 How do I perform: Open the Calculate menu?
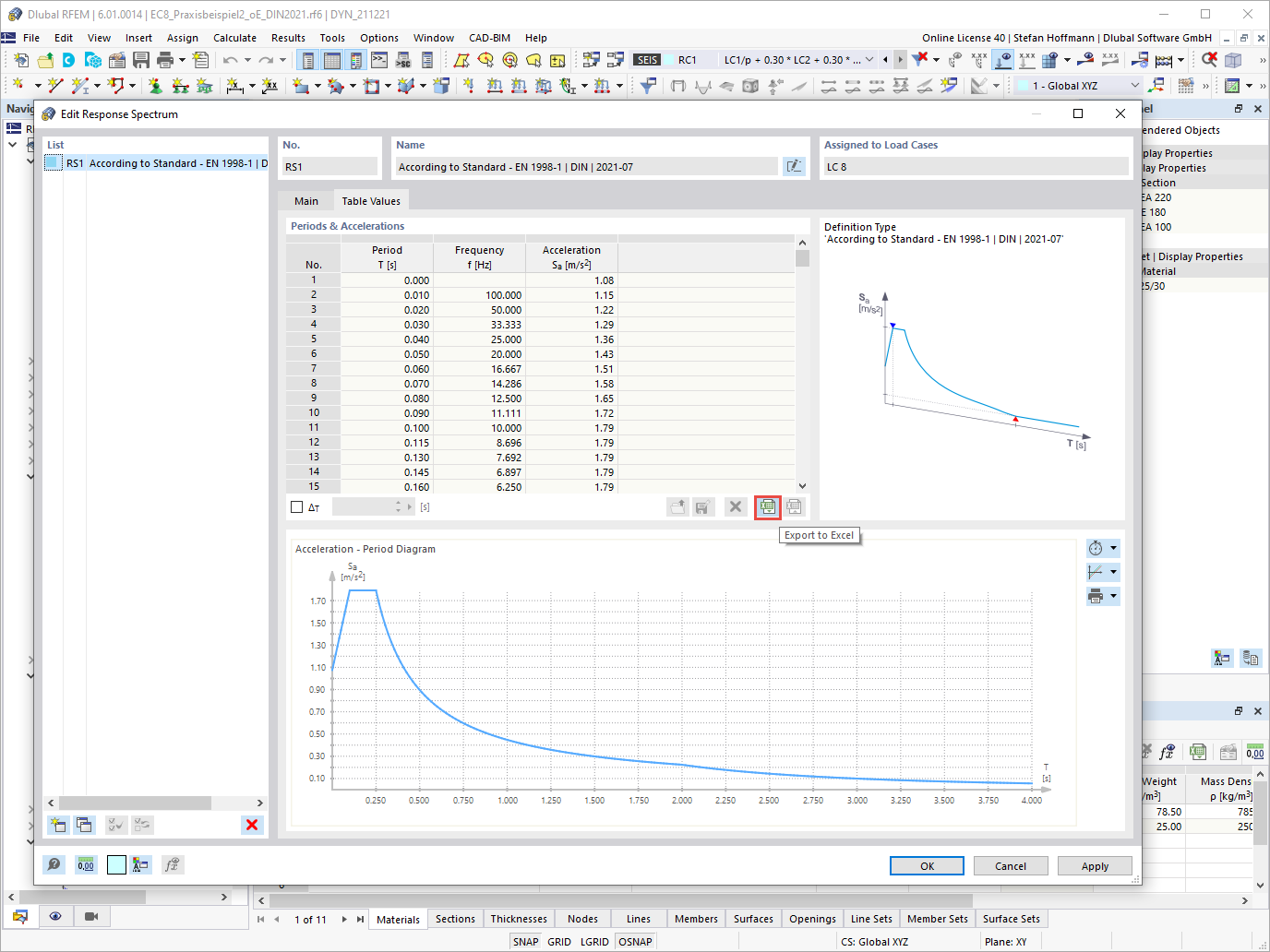[234, 38]
